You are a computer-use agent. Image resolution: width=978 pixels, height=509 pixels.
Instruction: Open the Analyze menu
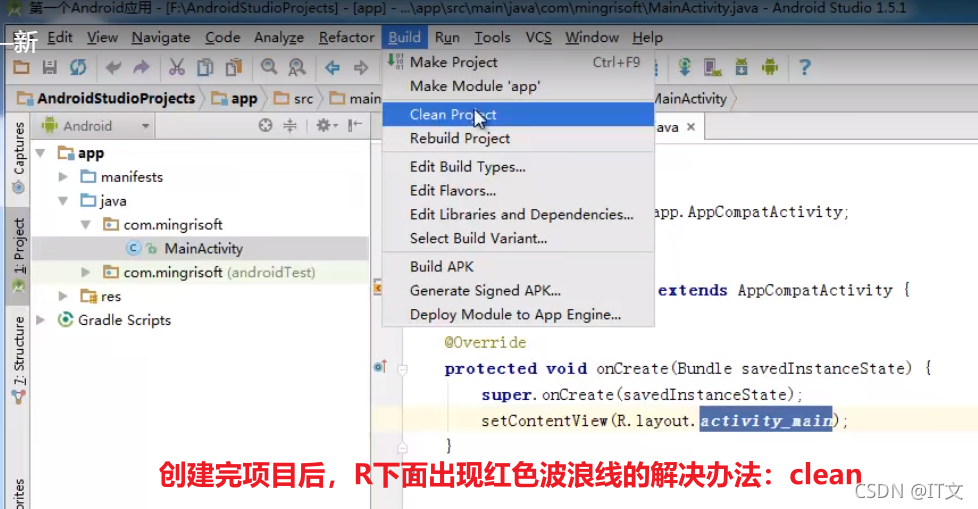tap(279, 37)
